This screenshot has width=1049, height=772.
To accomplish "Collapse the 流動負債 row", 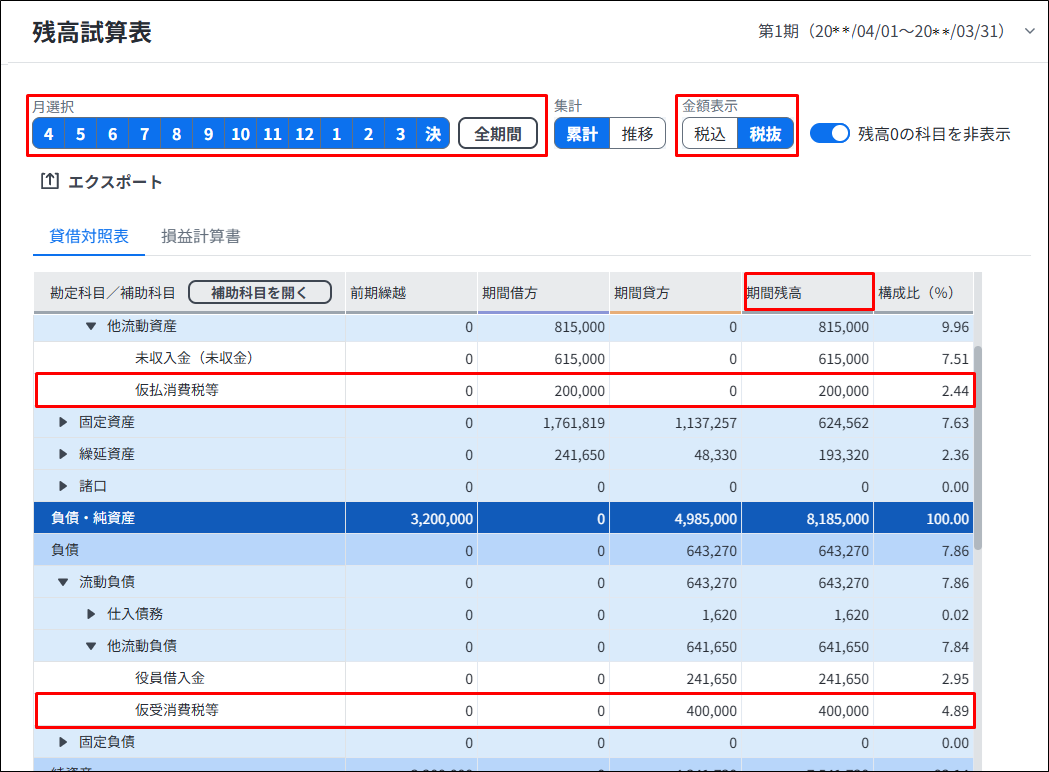I will click(63, 582).
